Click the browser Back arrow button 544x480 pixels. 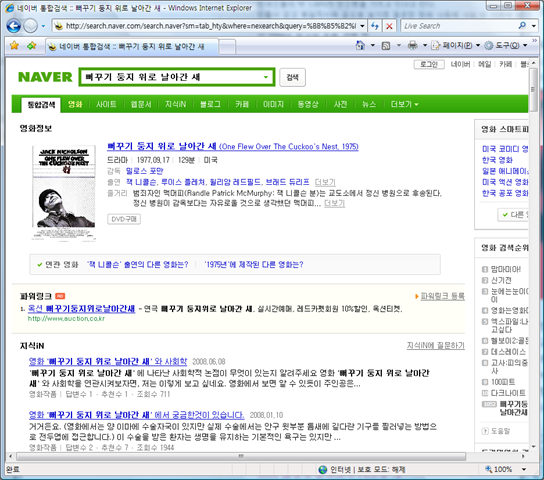[x=14, y=26]
